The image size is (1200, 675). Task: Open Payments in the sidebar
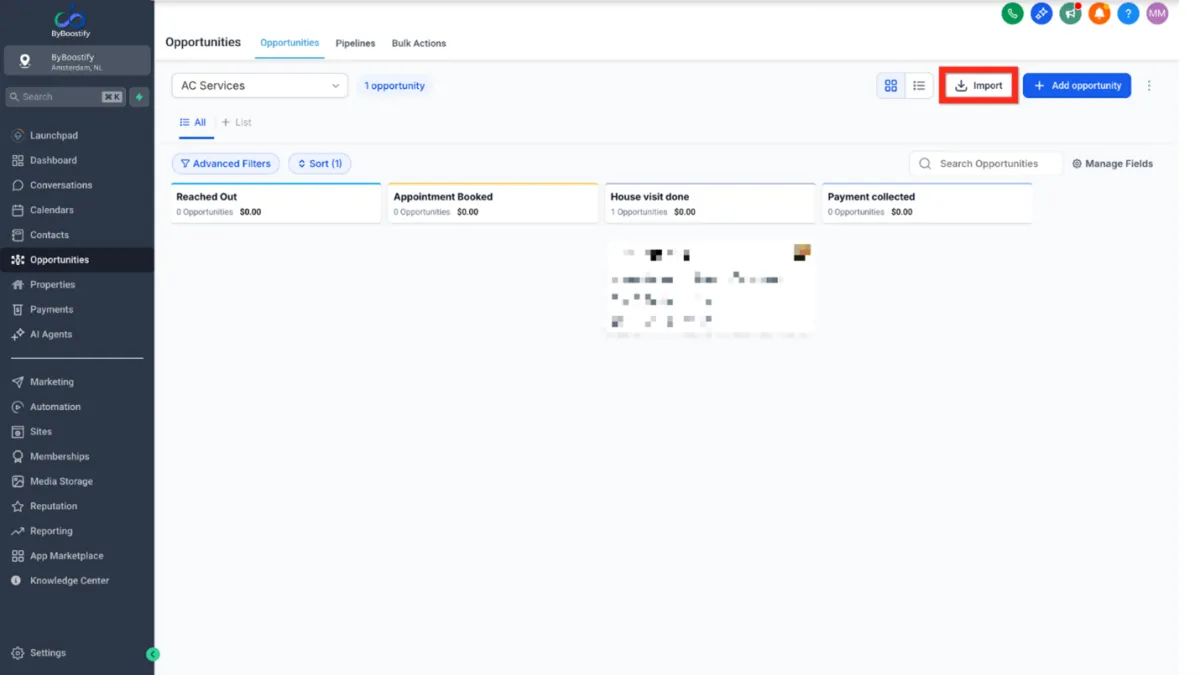tap(77, 310)
